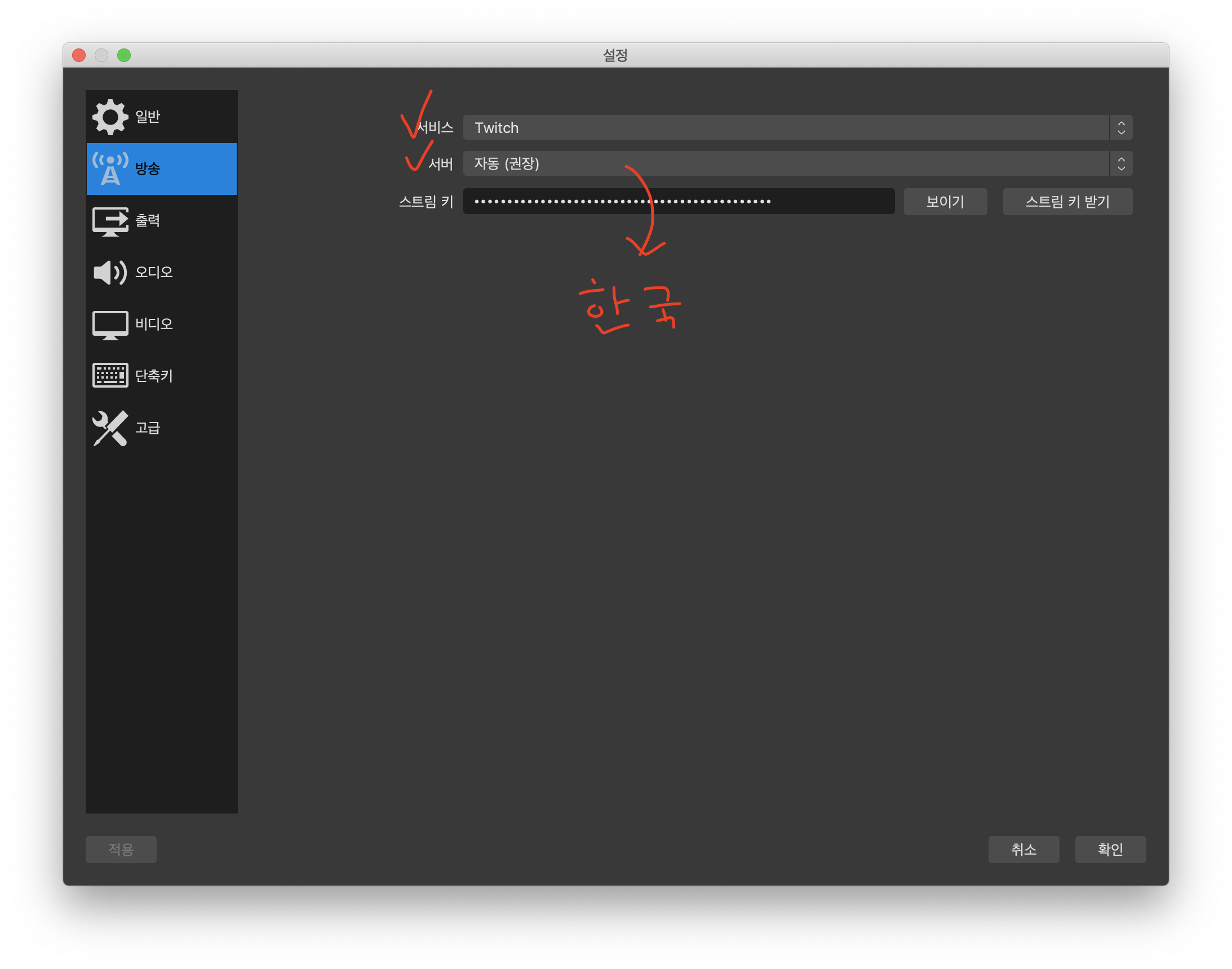The height and width of the screenshot is (969, 1232).
Task: Close the settings window with red button
Action: [x=79, y=55]
